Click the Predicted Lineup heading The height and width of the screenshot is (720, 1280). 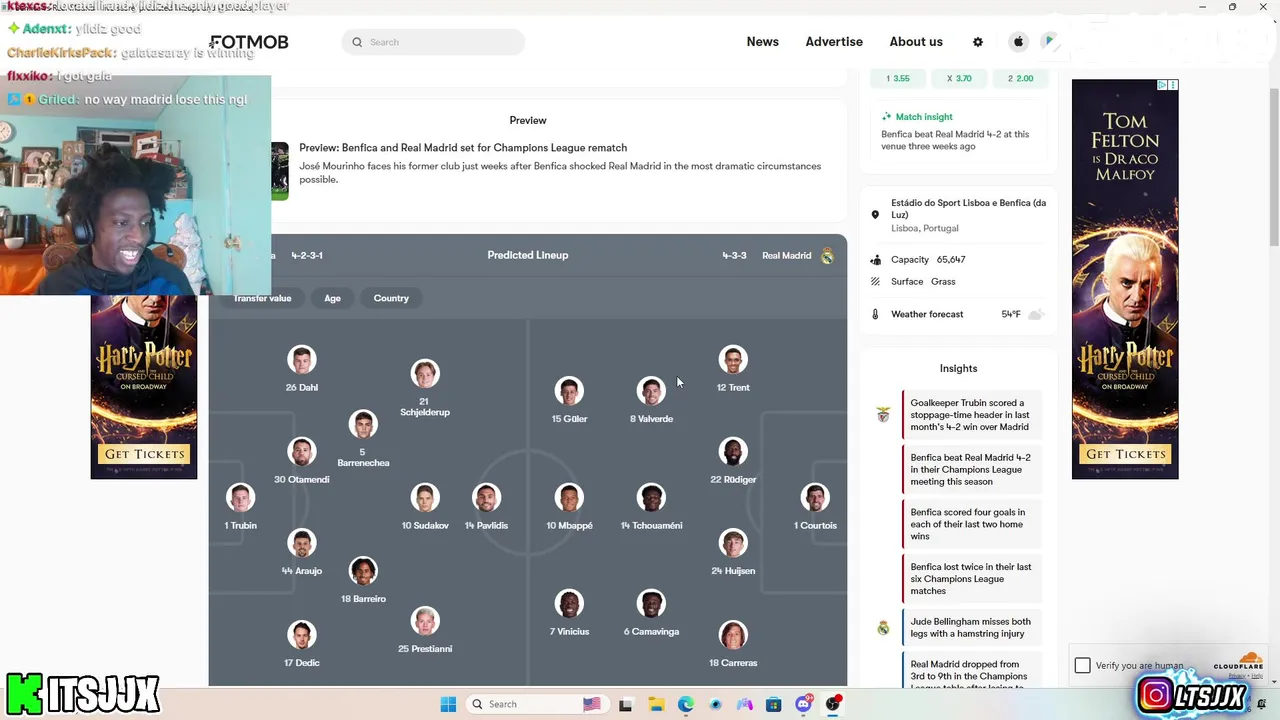point(528,255)
